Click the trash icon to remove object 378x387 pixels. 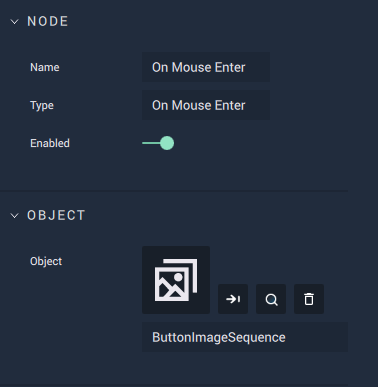coord(309,299)
